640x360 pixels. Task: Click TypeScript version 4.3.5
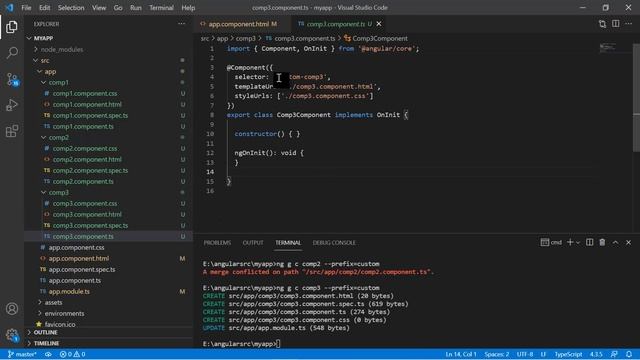click(x=596, y=354)
